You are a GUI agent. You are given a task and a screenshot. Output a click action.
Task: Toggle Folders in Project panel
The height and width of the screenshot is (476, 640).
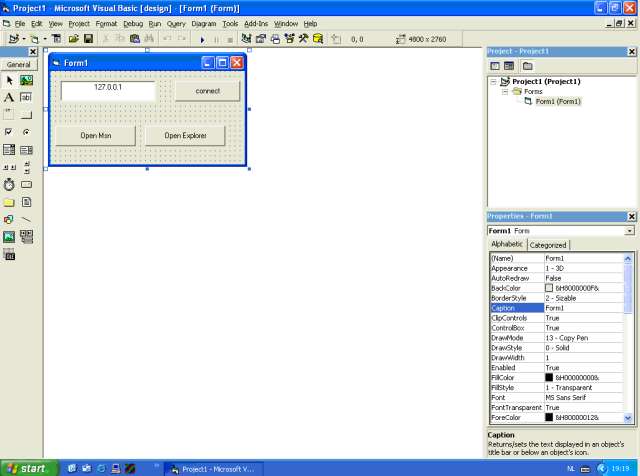tap(527, 66)
